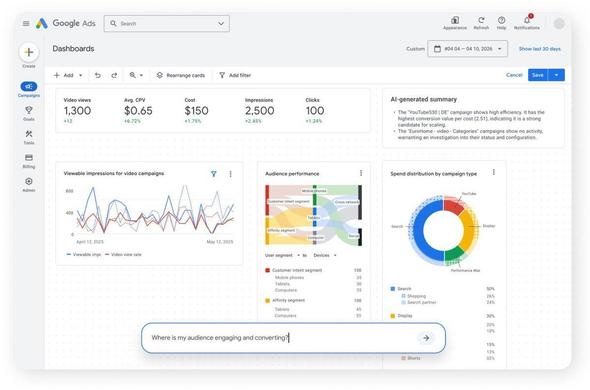
Task: Open the Add card dropdown
Action: pyautogui.click(x=68, y=75)
